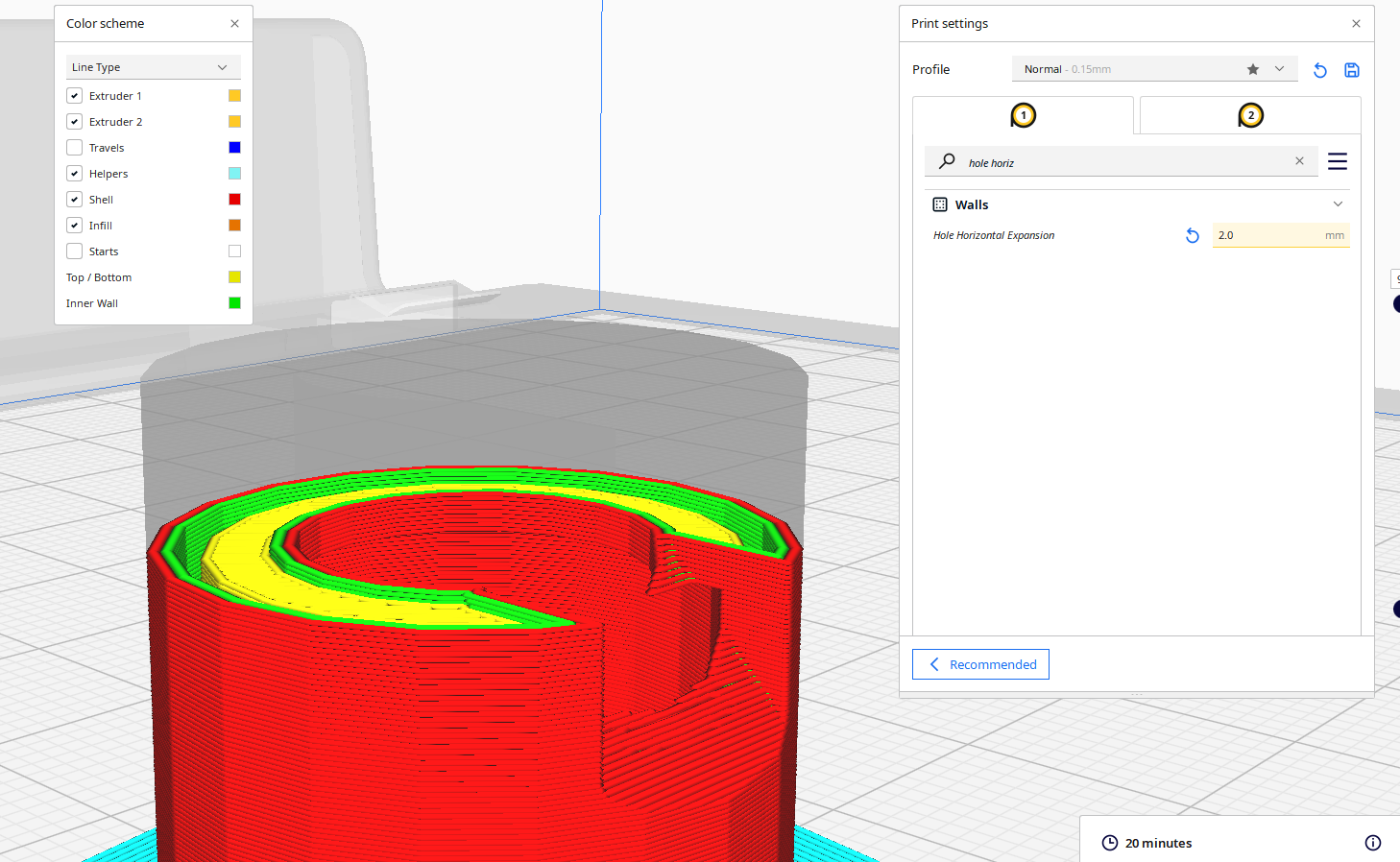Click the blue Travels color swatch
Viewport: 1400px width, 862px height.
(234, 148)
